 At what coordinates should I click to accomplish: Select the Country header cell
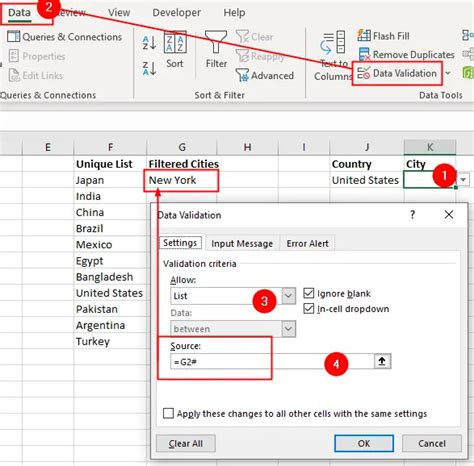pos(367,164)
